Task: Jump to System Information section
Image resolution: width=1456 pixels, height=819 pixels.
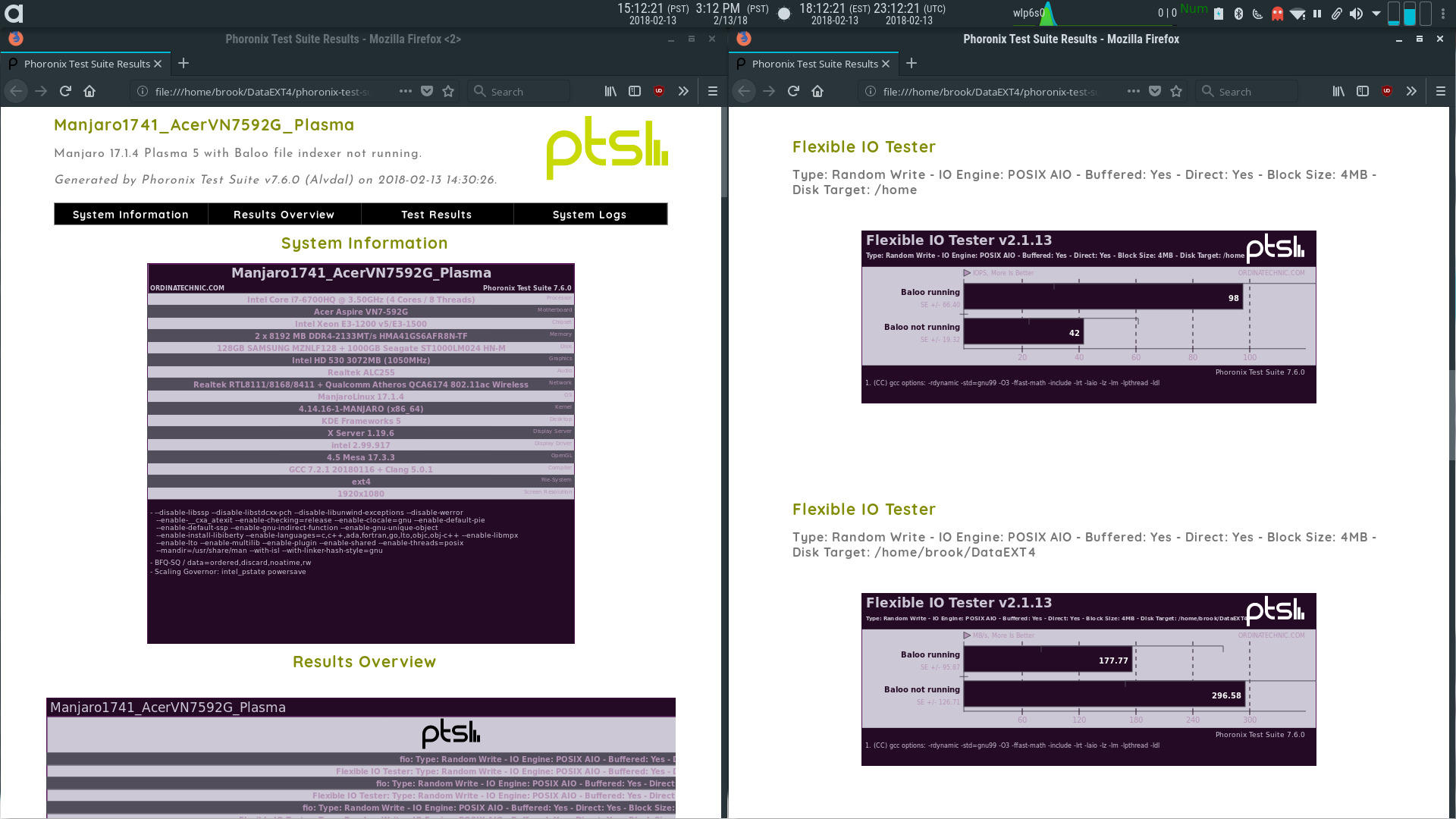Action: [x=130, y=215]
